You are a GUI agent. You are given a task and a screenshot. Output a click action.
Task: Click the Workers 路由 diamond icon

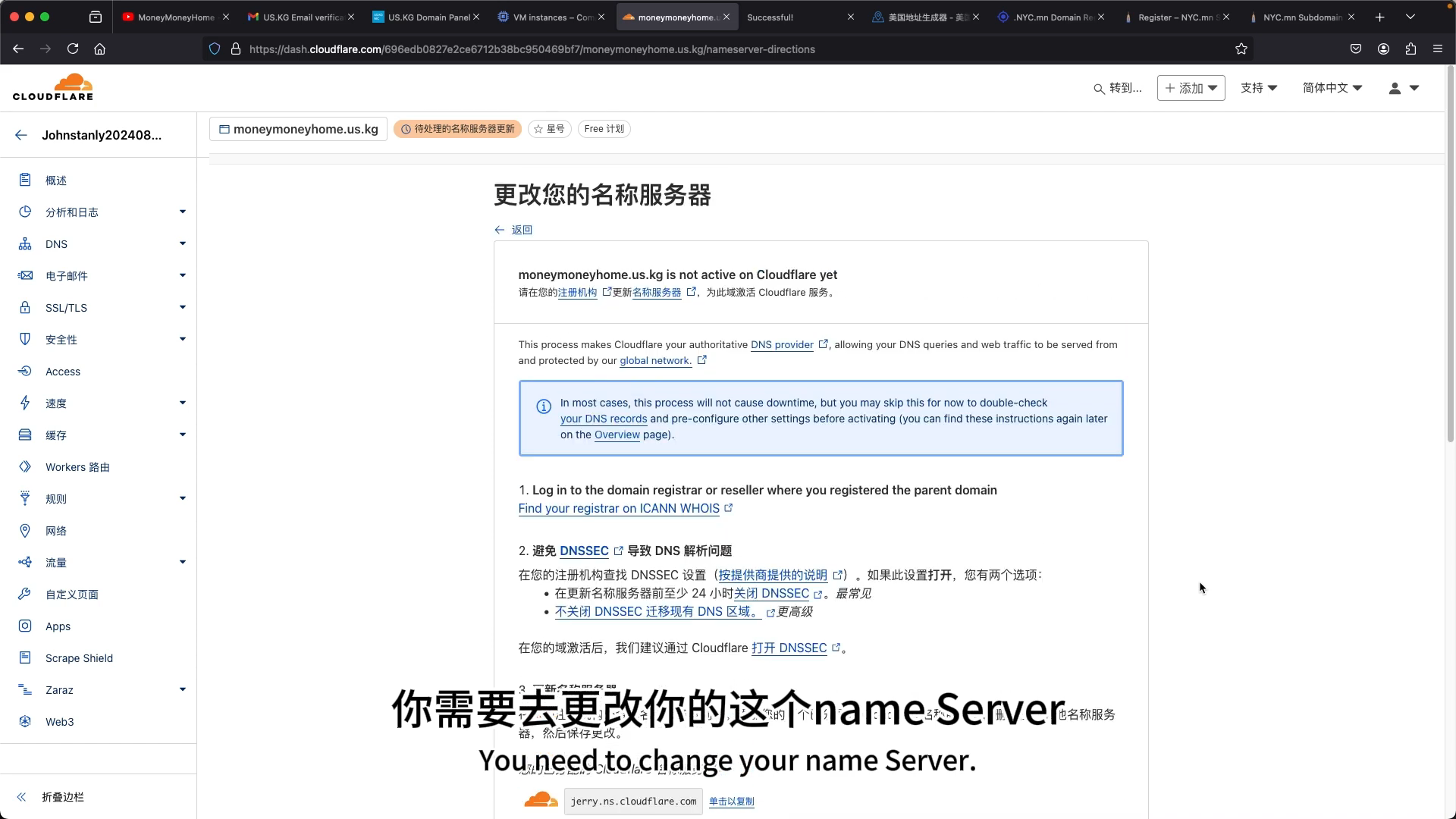click(x=25, y=466)
